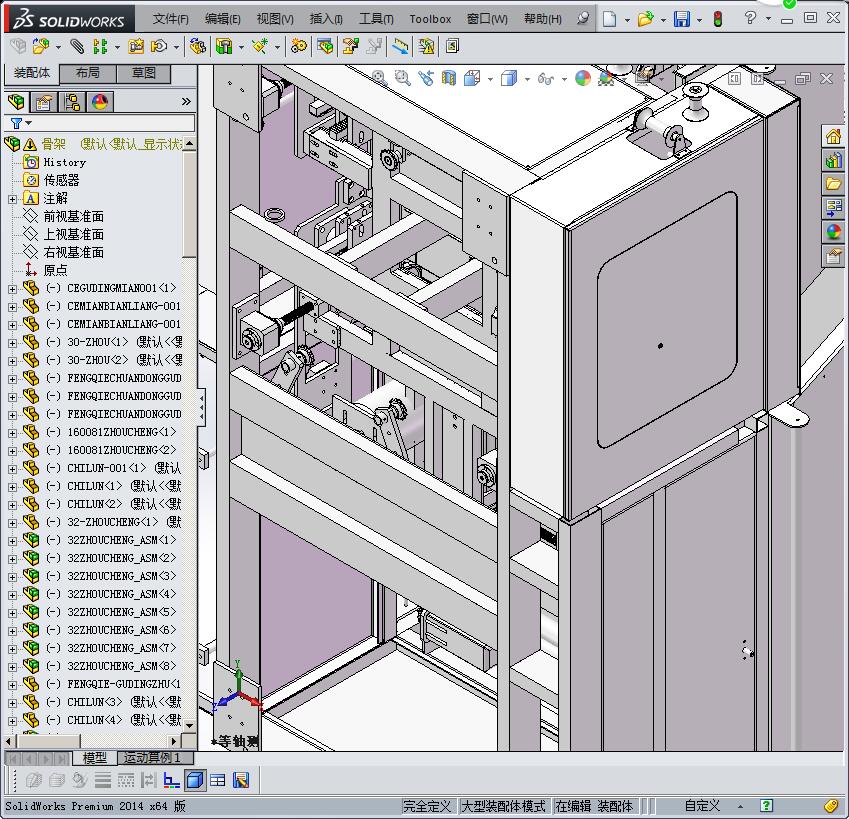Toggle the Hide/Show Items glasses icon
Viewport: 849px width, 819px height.
tap(545, 79)
